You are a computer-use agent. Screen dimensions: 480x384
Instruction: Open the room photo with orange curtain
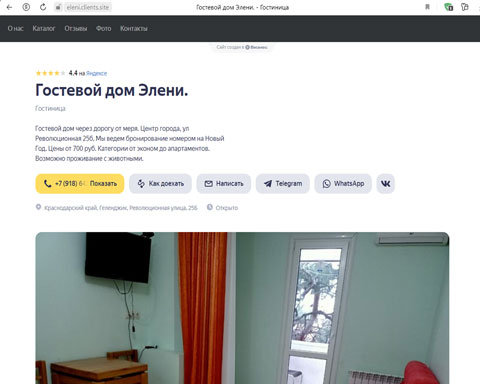[x=242, y=308]
